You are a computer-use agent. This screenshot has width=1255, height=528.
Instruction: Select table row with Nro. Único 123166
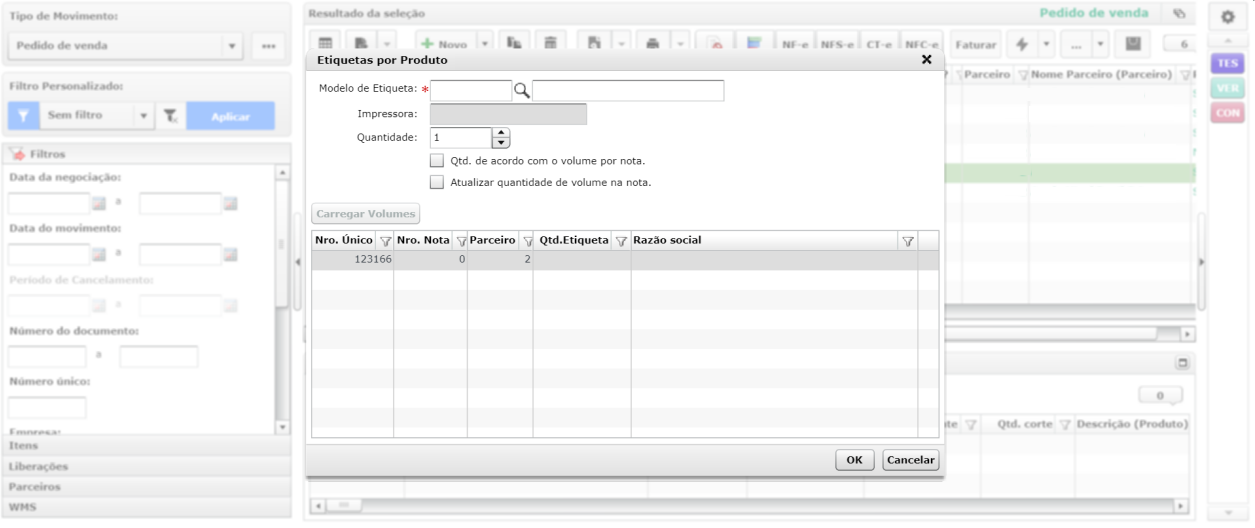pos(625,260)
